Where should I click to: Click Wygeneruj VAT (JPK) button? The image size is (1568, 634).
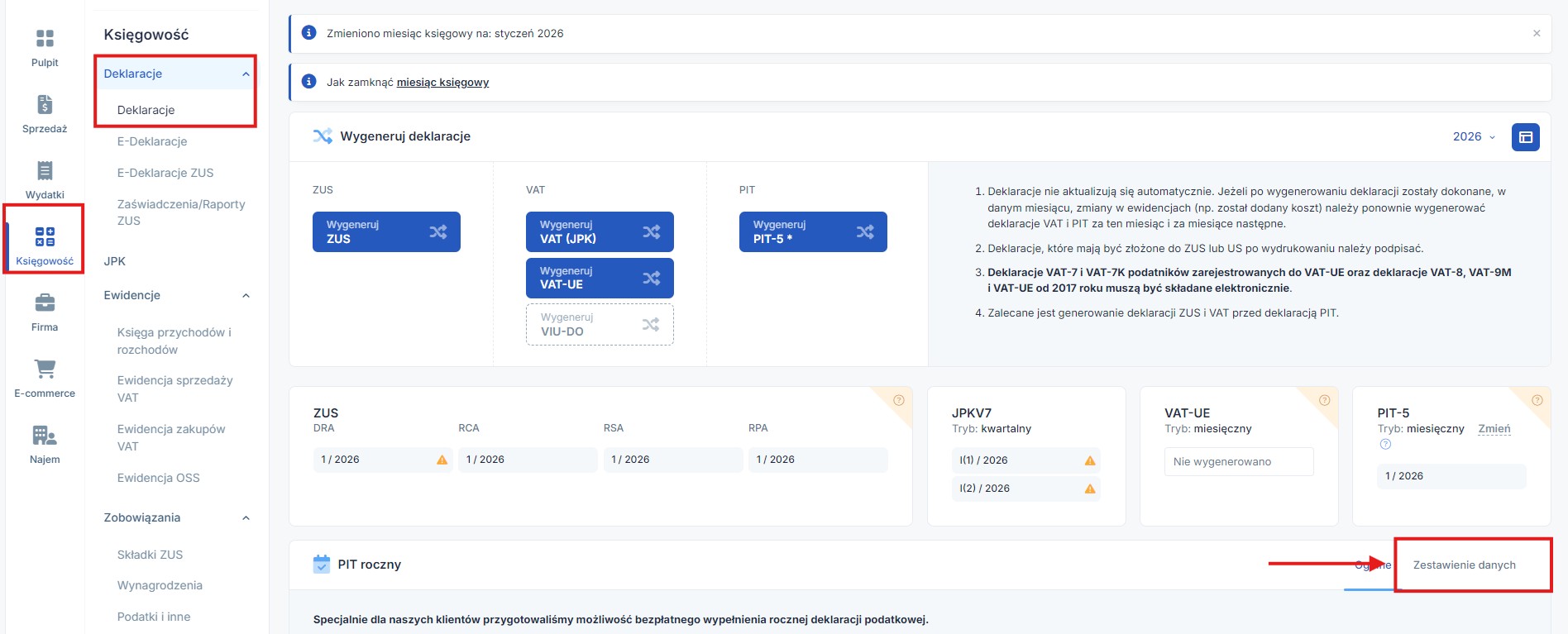[600, 232]
